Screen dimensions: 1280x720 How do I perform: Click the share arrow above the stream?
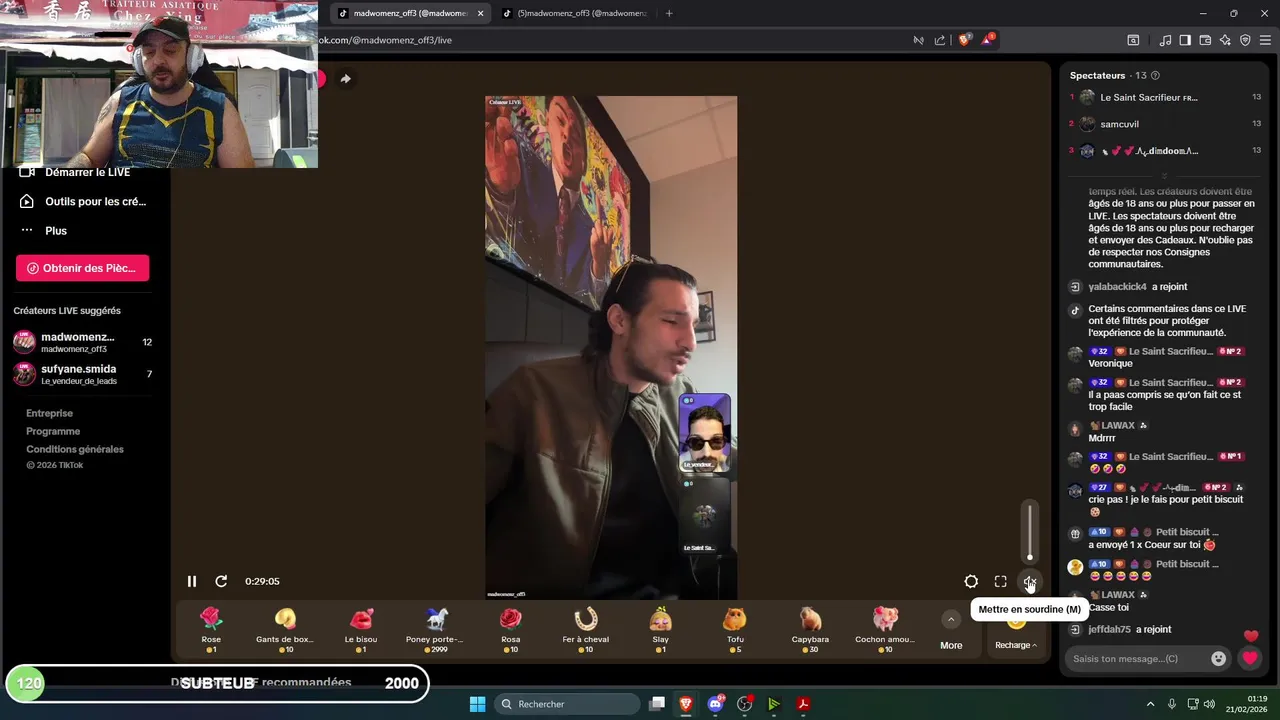point(345,79)
